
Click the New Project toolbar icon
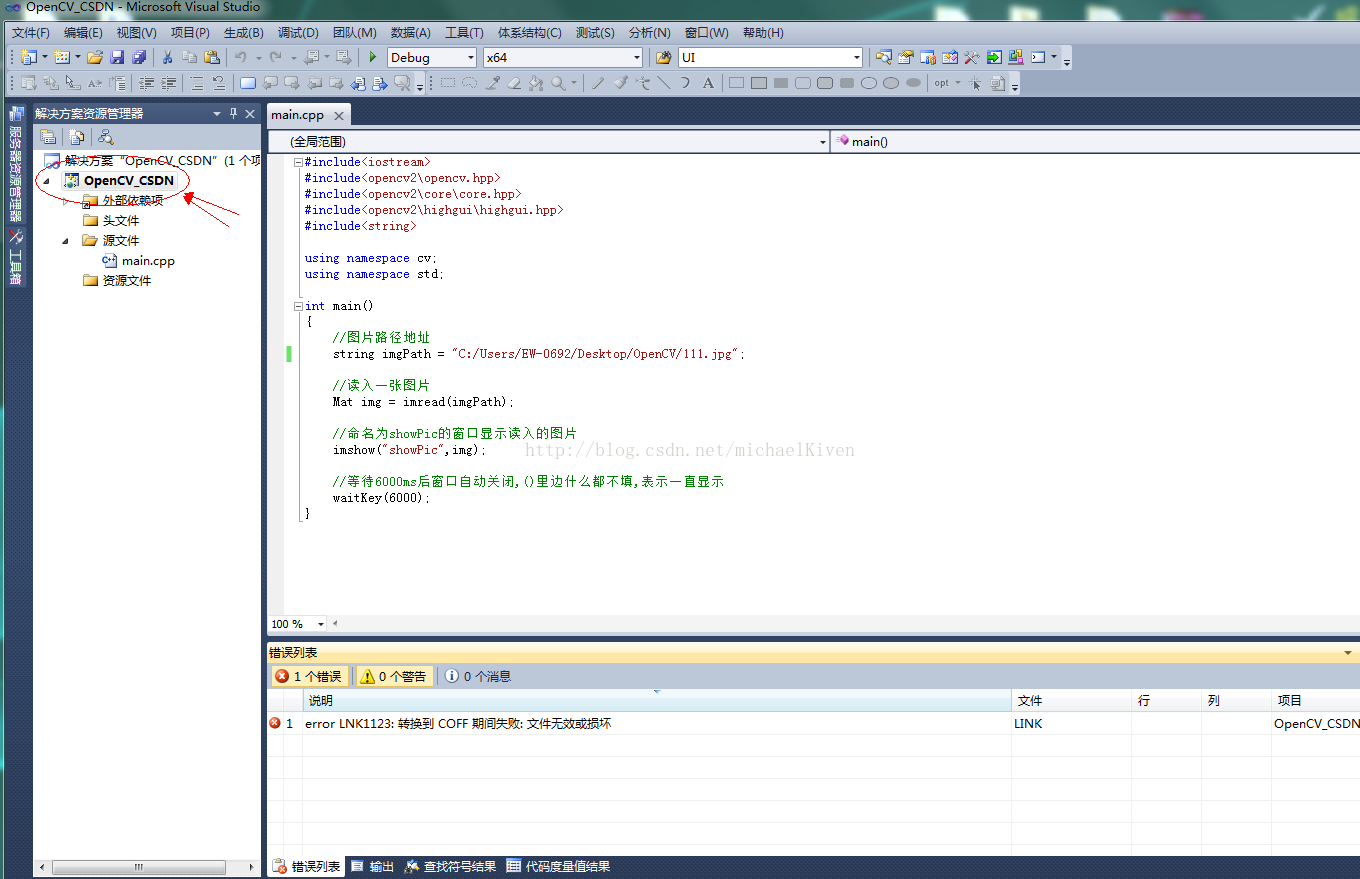(x=27, y=57)
